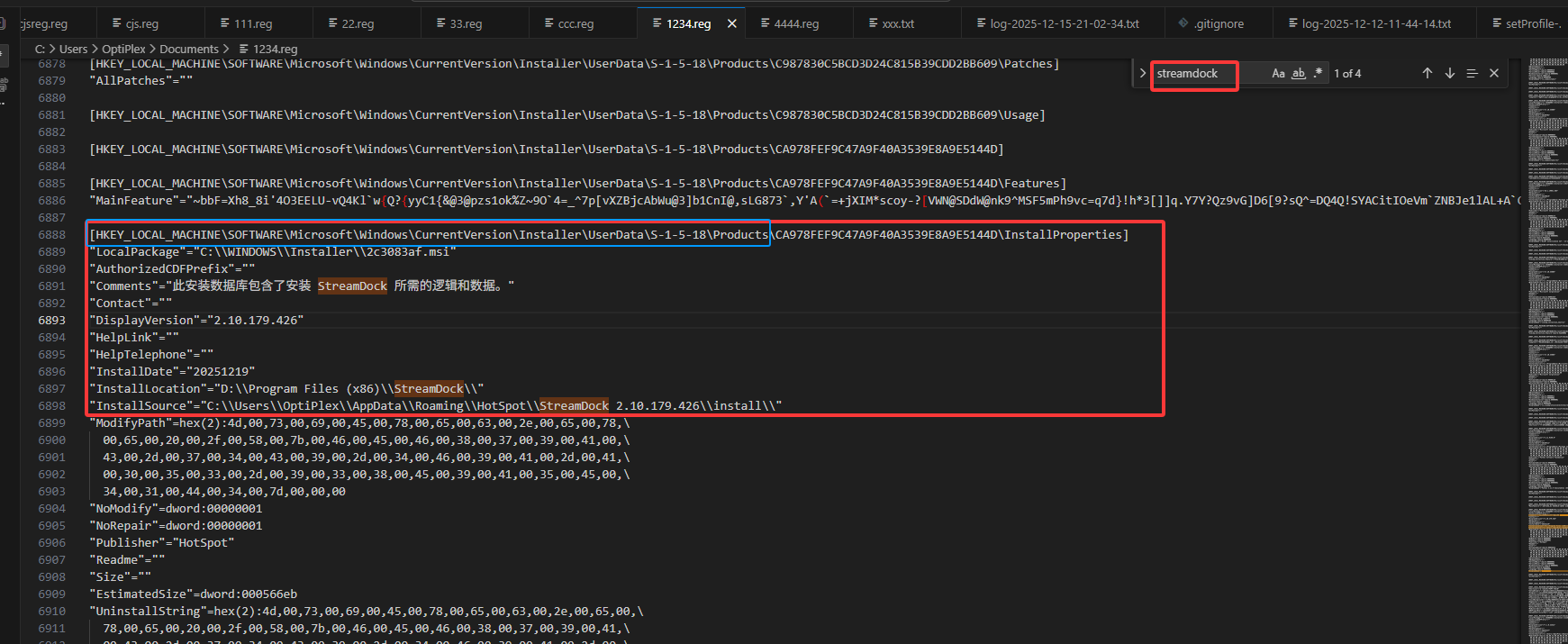Toggle Match Whole Word in find widget
Viewport: 1568px width, 644px height.
1299,74
